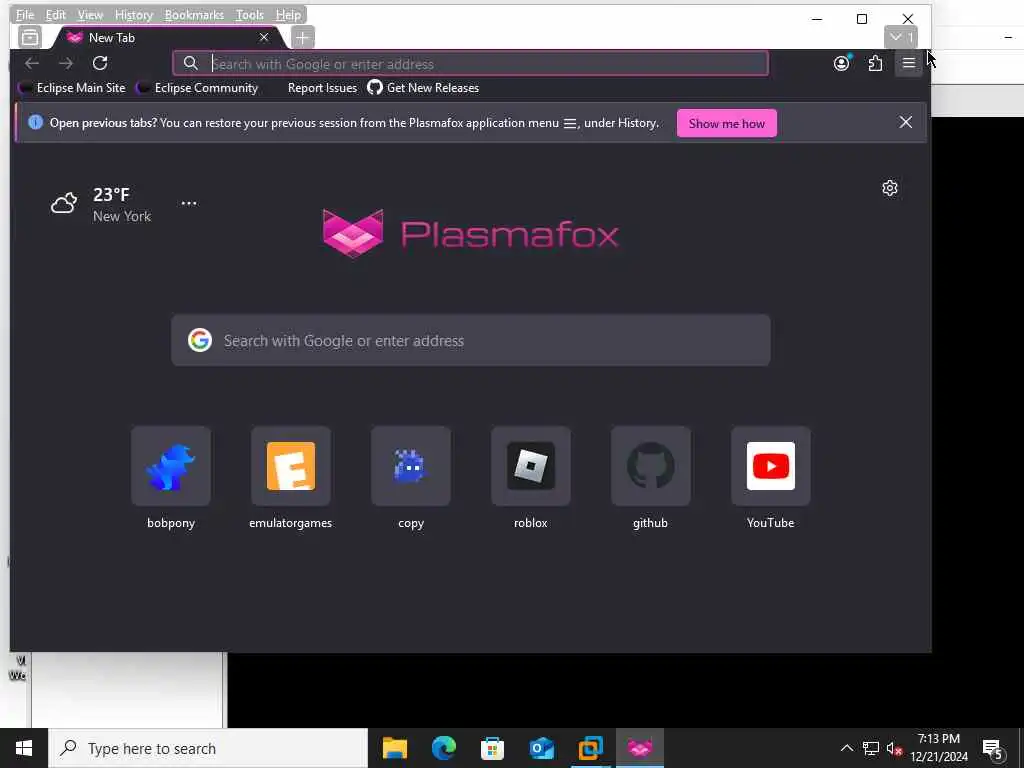1024x768 pixels.
Task: Open the Help menu
Action: coord(288,14)
